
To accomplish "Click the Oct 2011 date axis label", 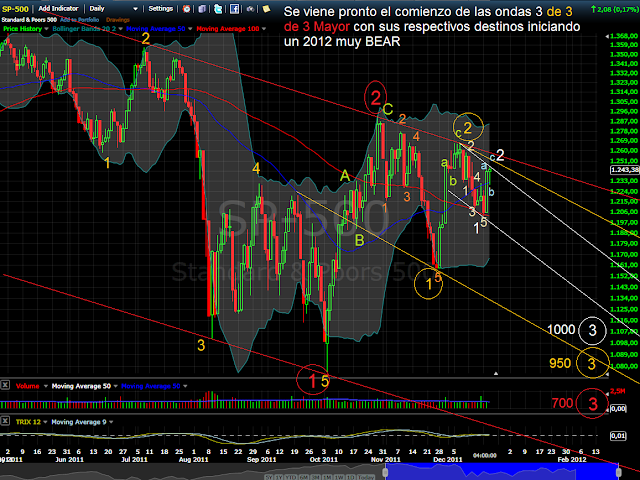I will click(323, 460).
